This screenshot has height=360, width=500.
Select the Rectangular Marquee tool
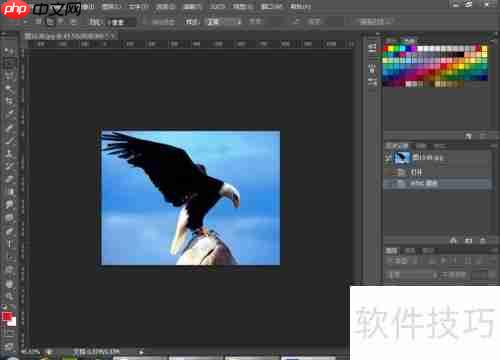click(9, 63)
